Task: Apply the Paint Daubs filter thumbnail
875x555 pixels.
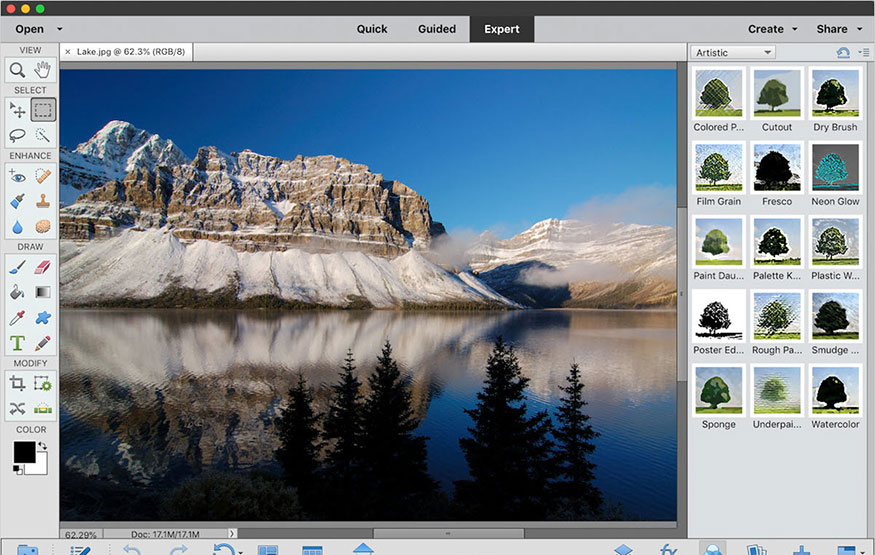Action: 719,242
